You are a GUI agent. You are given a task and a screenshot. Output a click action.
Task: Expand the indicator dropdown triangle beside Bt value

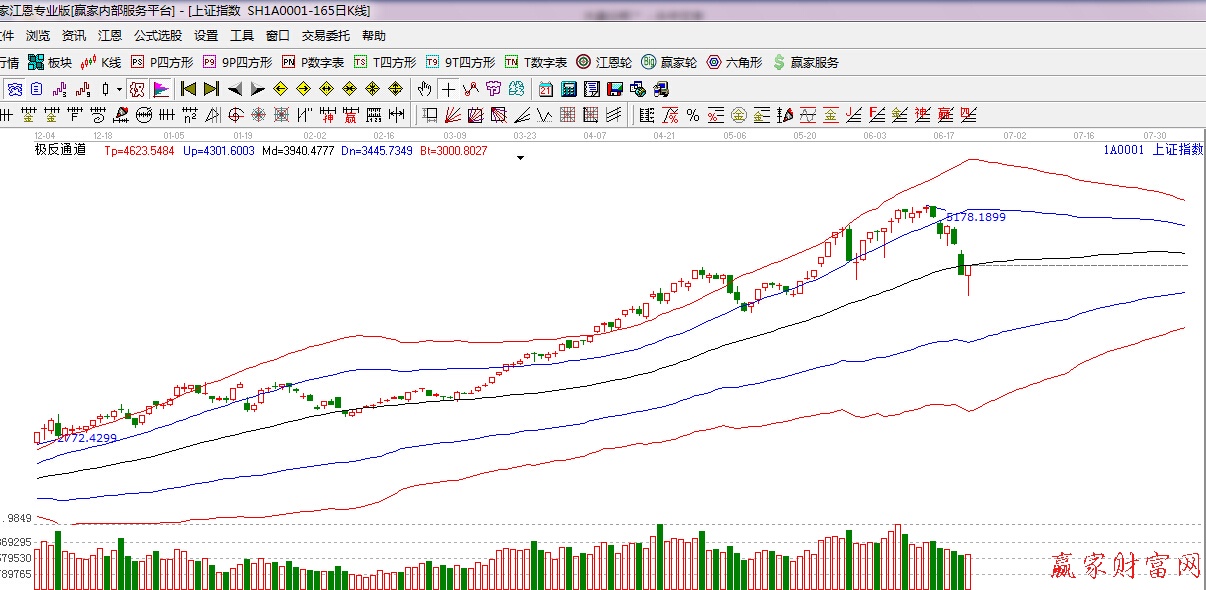[x=520, y=157]
